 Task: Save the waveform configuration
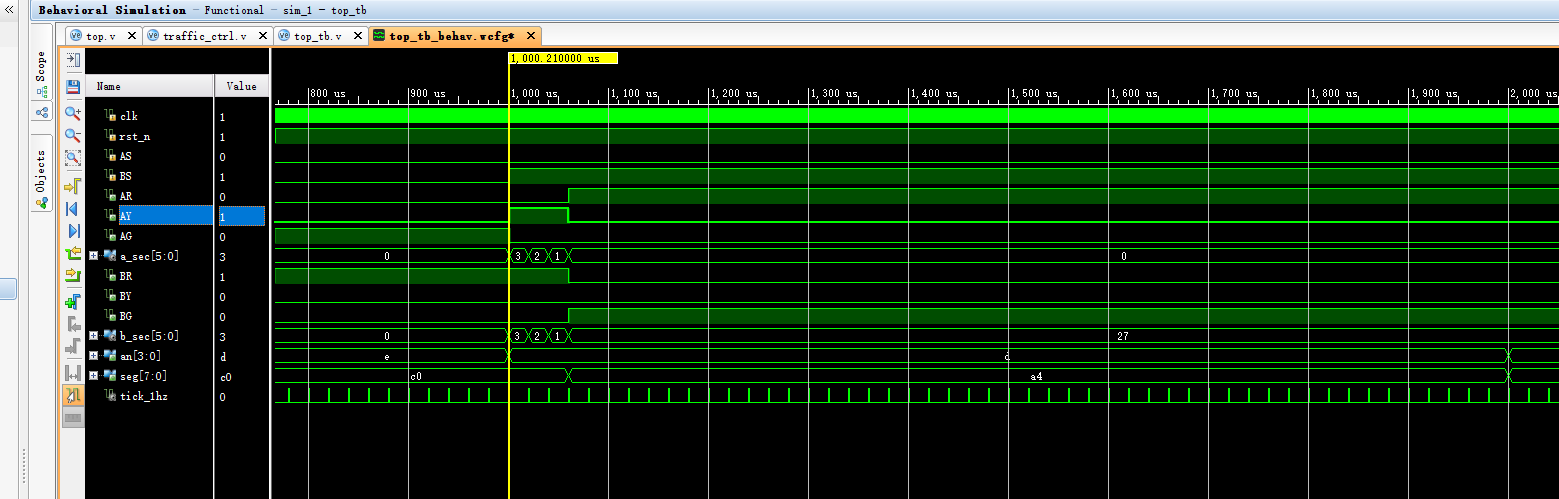(x=73, y=87)
